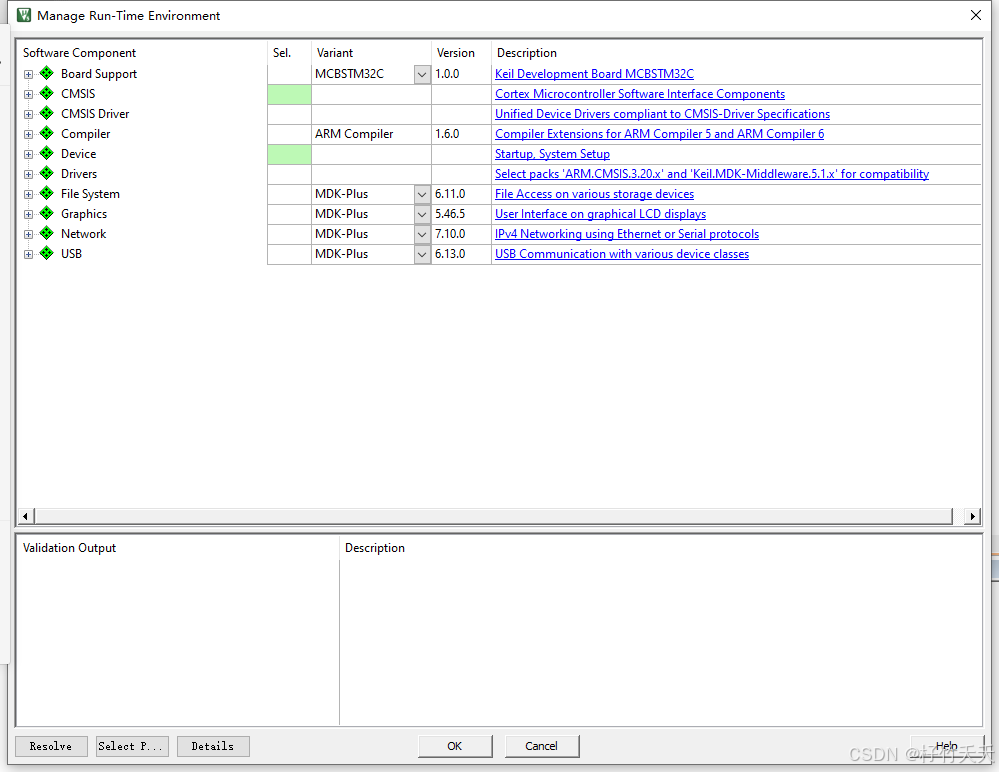Select version 7.10.0 cell
Screen dimensions: 999x772
click(x=461, y=234)
